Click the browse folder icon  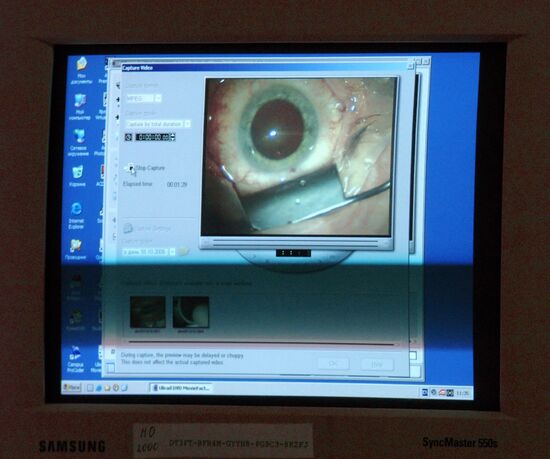coord(183,252)
